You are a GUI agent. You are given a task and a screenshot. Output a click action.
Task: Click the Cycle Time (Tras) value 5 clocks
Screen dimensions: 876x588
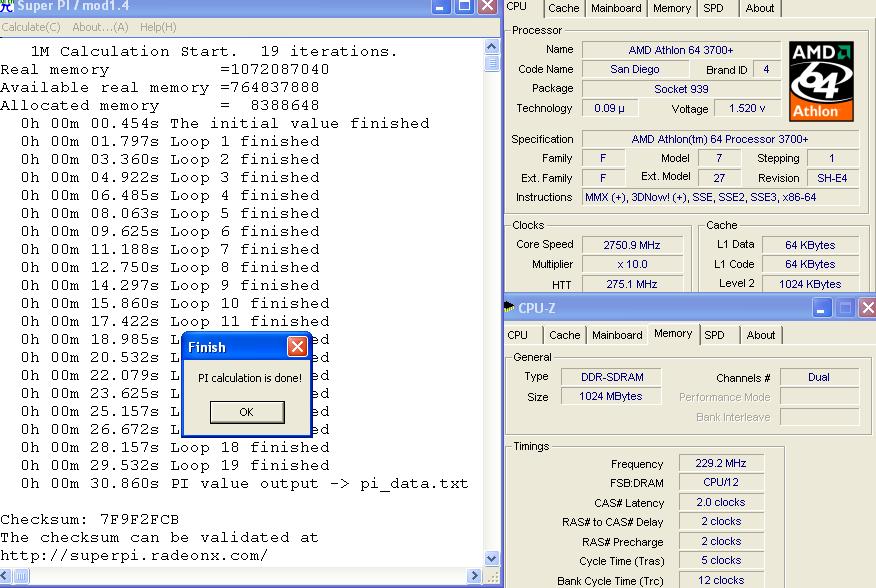coord(721,560)
